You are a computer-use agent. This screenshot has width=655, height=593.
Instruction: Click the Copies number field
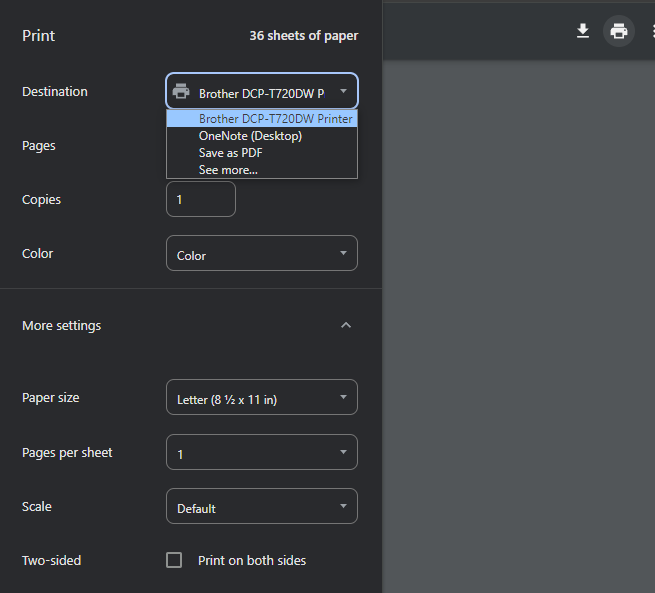point(201,199)
